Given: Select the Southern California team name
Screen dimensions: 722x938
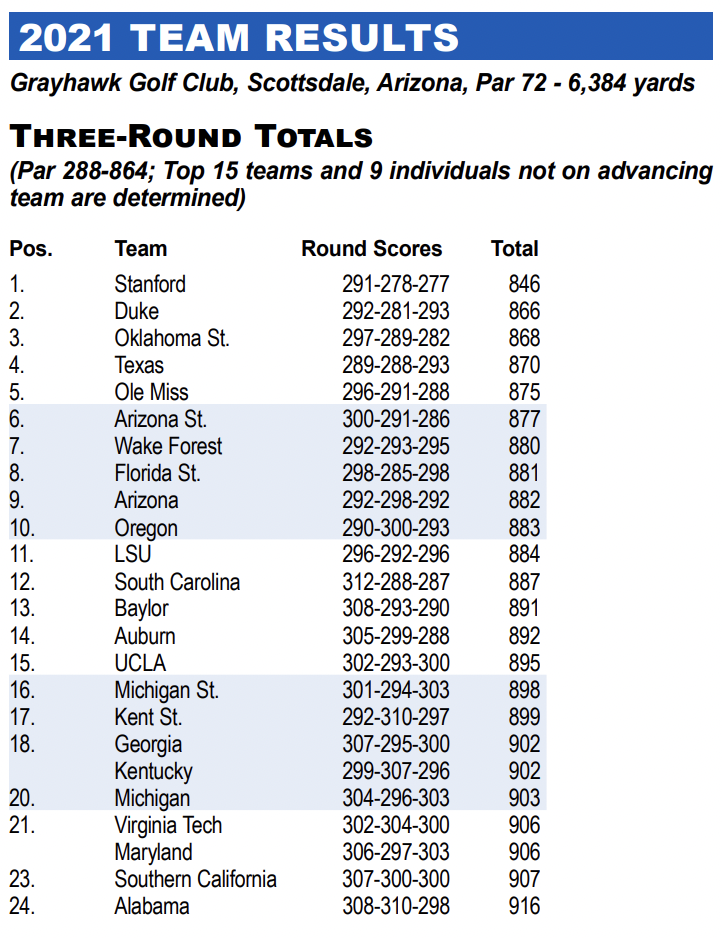Looking at the screenshot, I should [195, 879].
